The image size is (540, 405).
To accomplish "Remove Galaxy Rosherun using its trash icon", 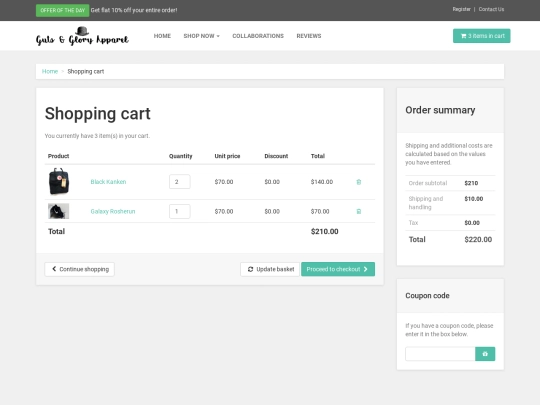I will point(359,211).
